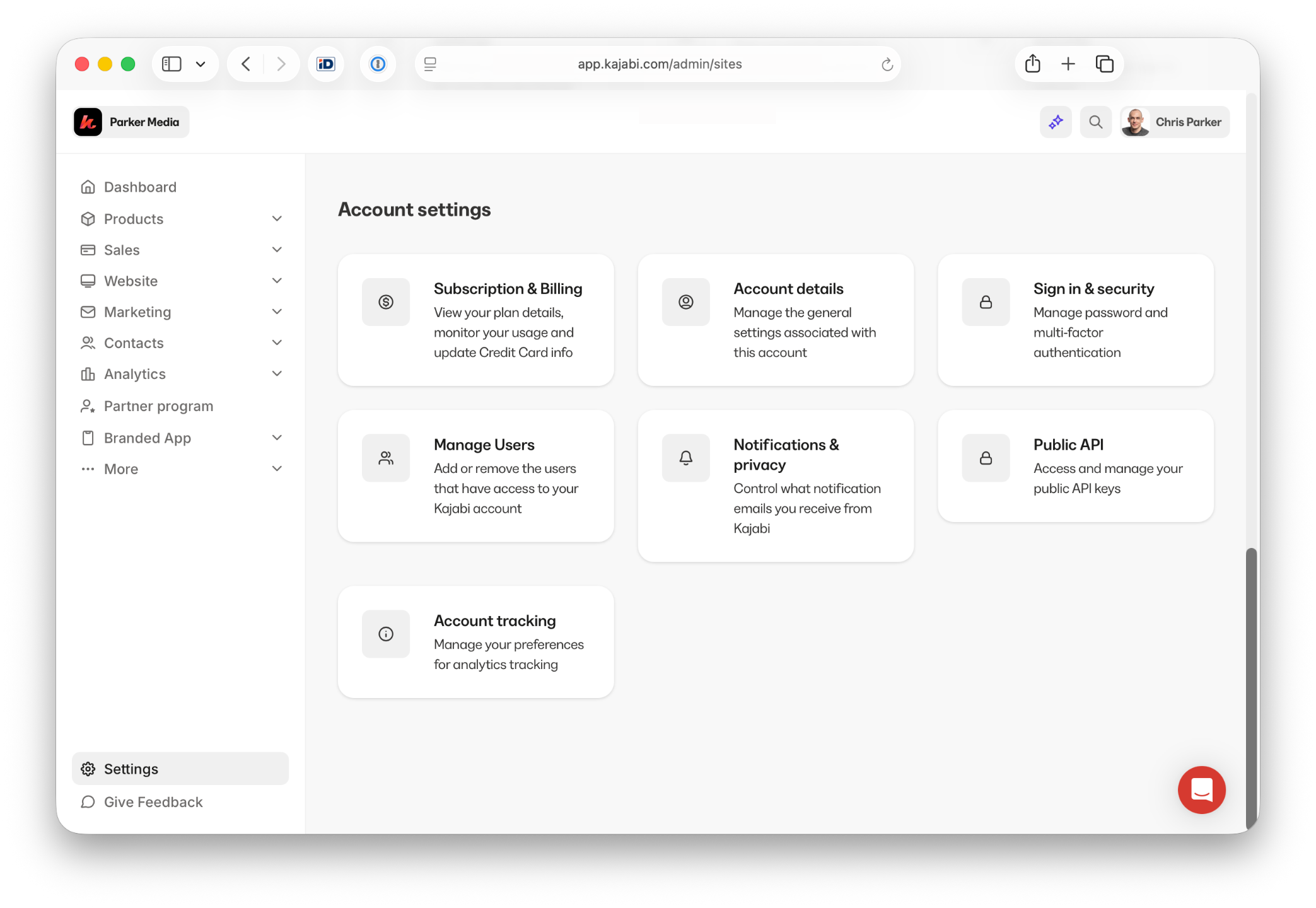Click the Manage Users people icon
This screenshot has width=1316, height=908.
click(x=386, y=458)
